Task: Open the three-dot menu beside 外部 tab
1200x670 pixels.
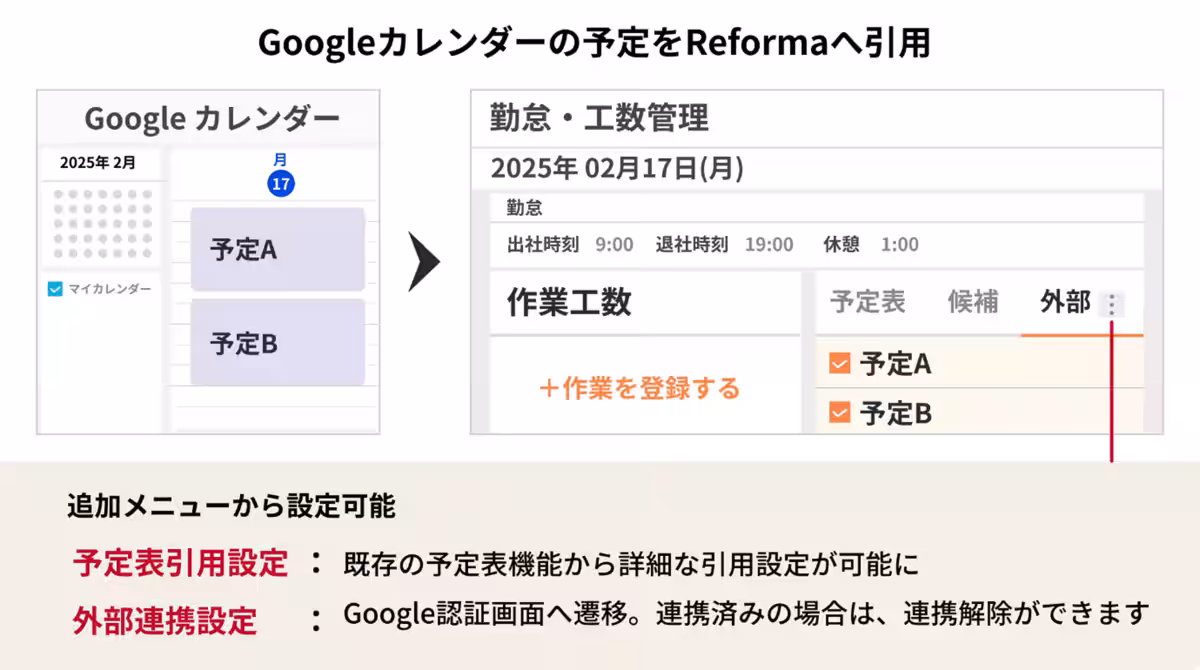Action: point(1111,304)
